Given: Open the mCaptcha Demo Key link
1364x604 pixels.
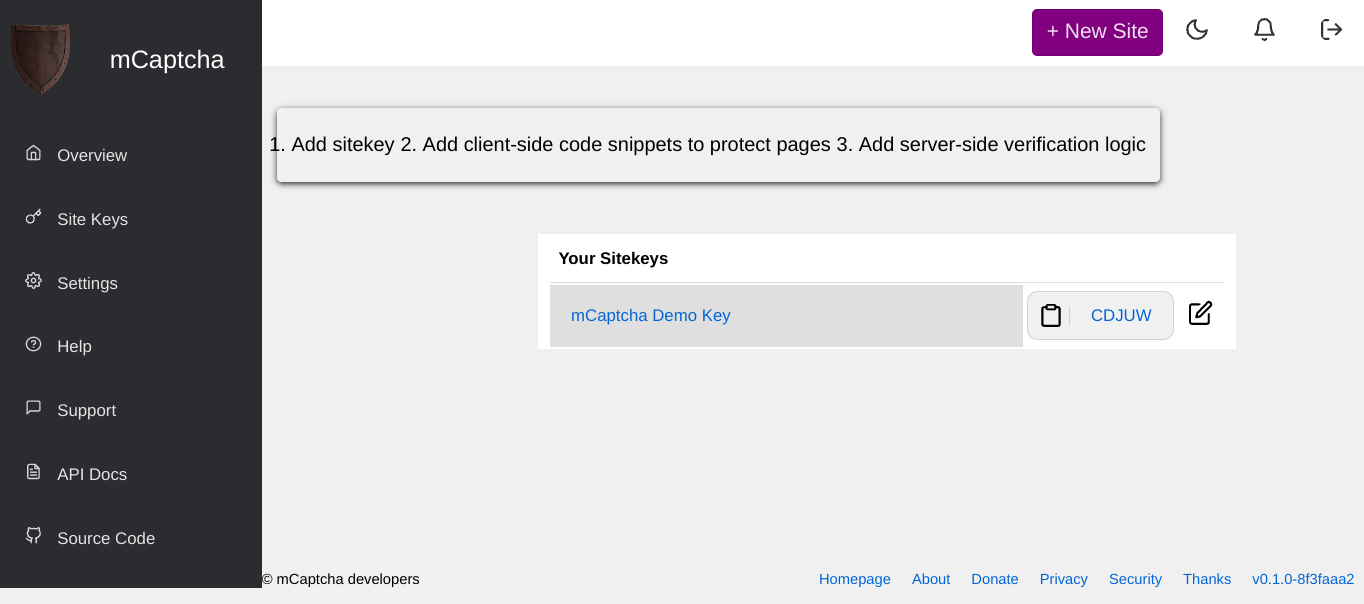Looking at the screenshot, I should pos(650,316).
